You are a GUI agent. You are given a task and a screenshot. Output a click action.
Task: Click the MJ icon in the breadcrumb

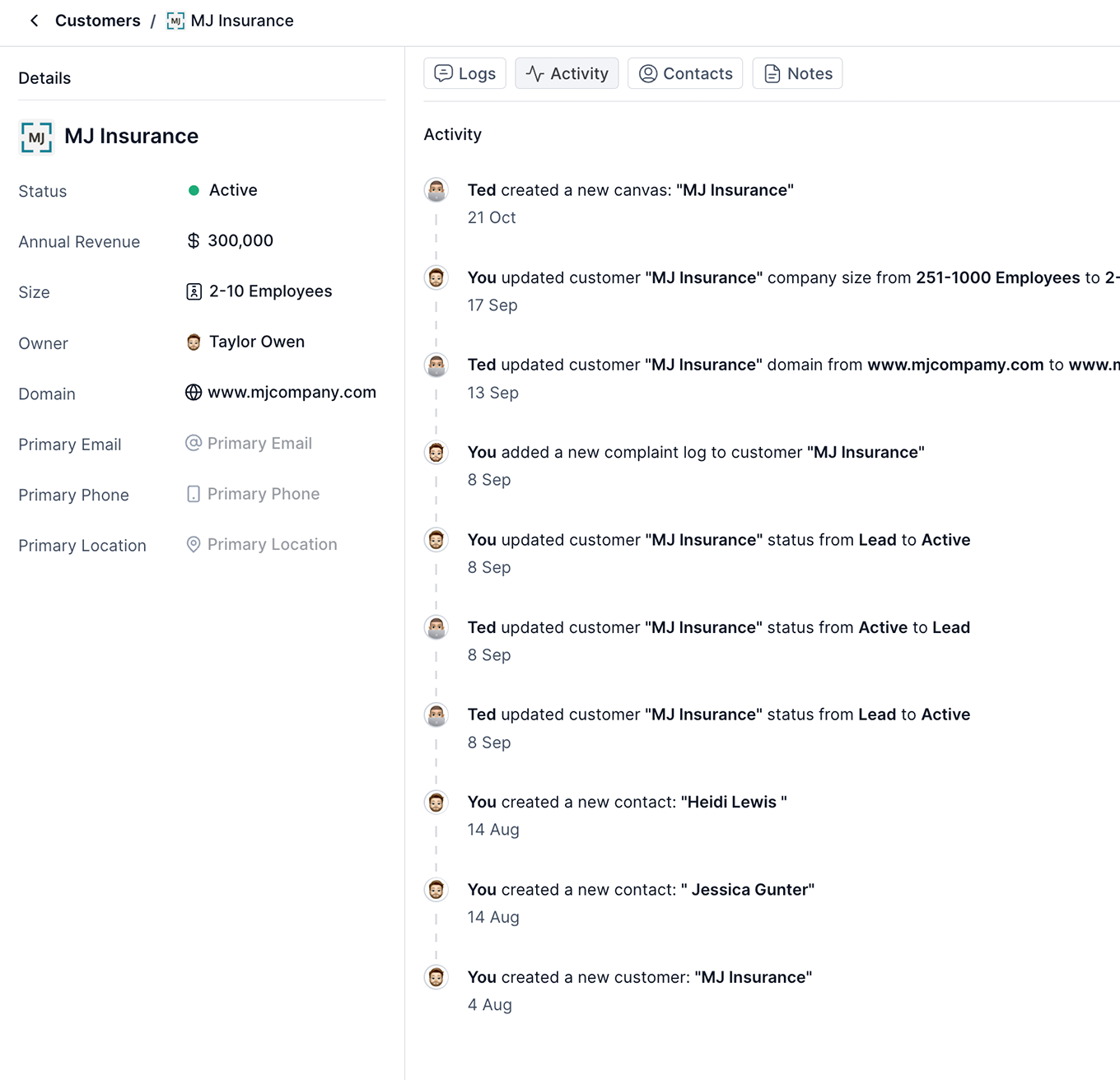[175, 20]
